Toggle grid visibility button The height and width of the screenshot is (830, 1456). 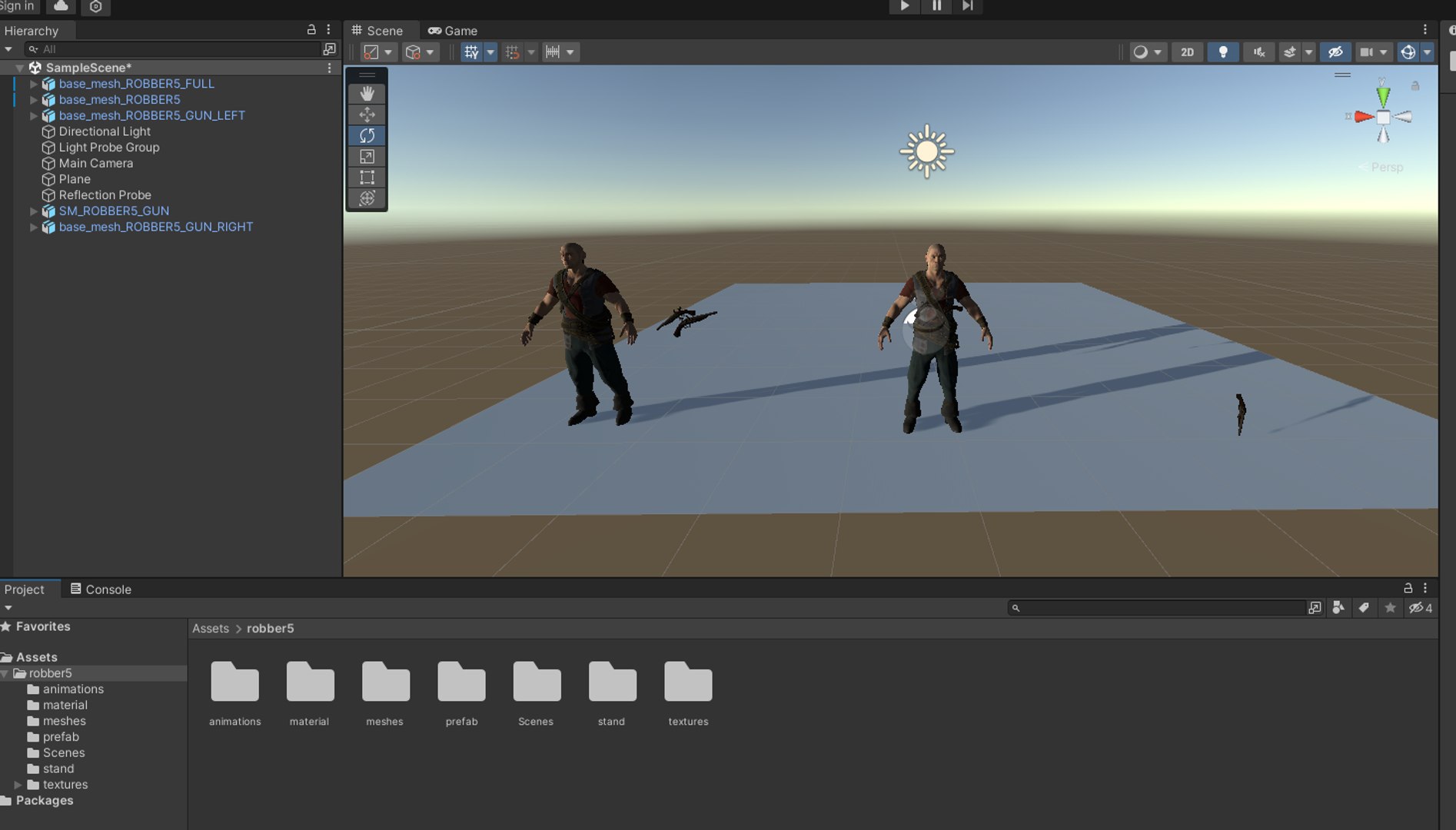click(471, 52)
